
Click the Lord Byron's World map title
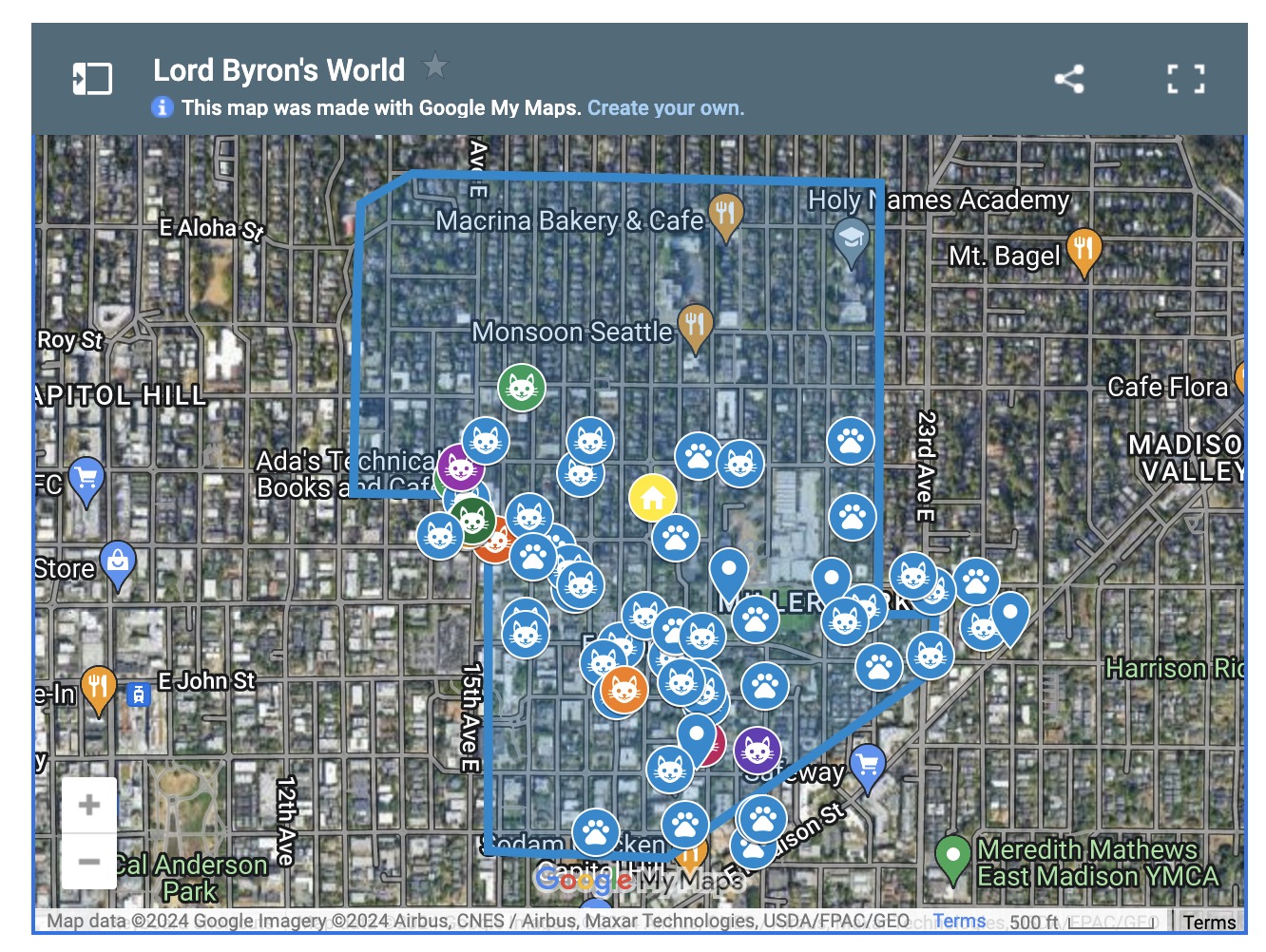[278, 70]
